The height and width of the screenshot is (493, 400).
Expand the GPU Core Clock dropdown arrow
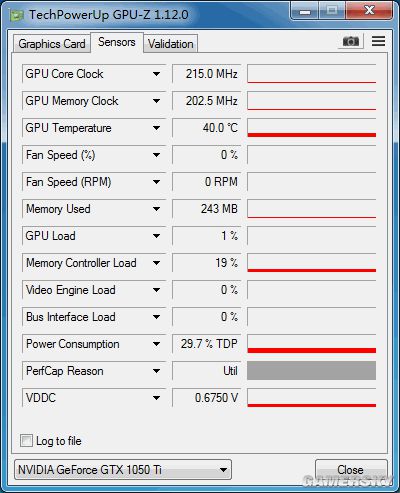pyautogui.click(x=156, y=74)
